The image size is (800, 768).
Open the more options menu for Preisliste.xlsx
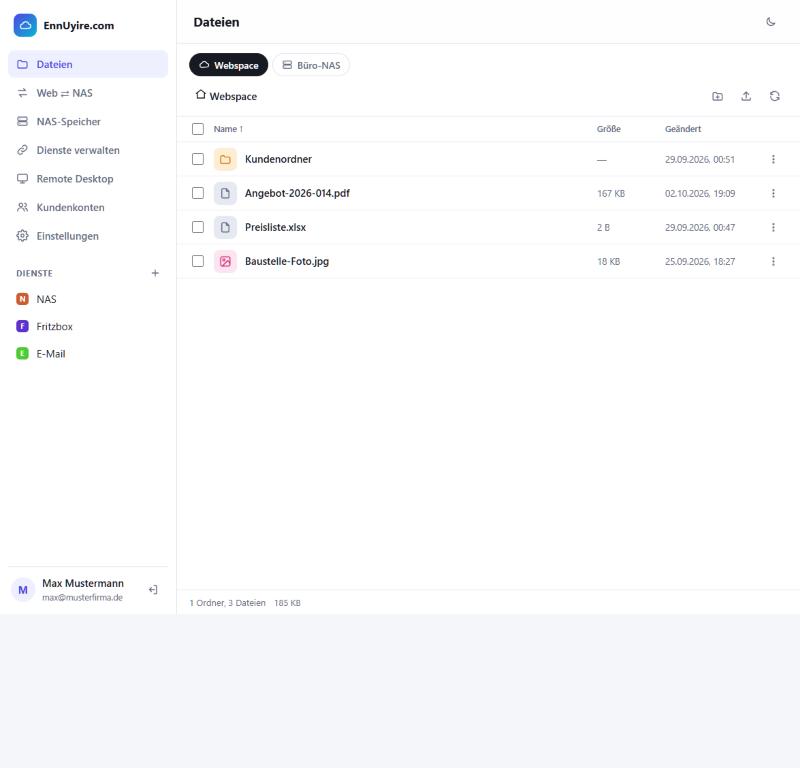[773, 227]
